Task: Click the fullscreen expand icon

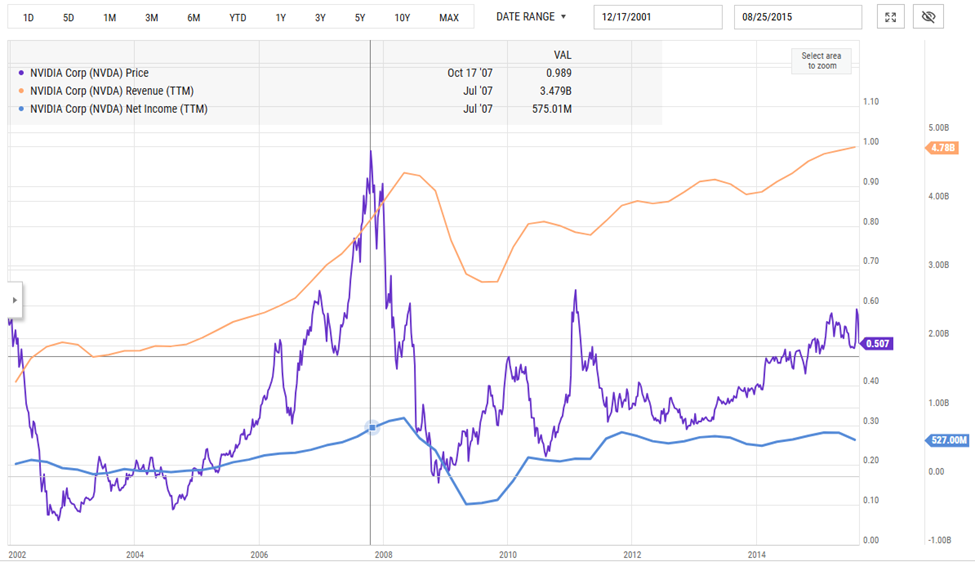Action: pos(890,17)
